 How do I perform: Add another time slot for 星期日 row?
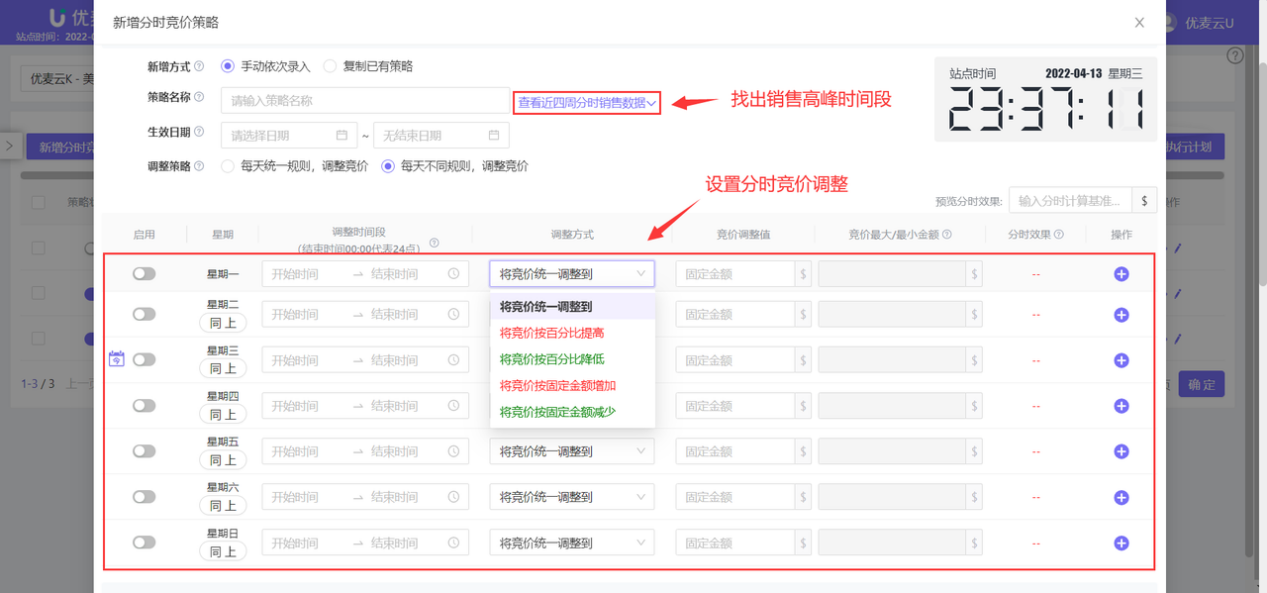[1121, 542]
